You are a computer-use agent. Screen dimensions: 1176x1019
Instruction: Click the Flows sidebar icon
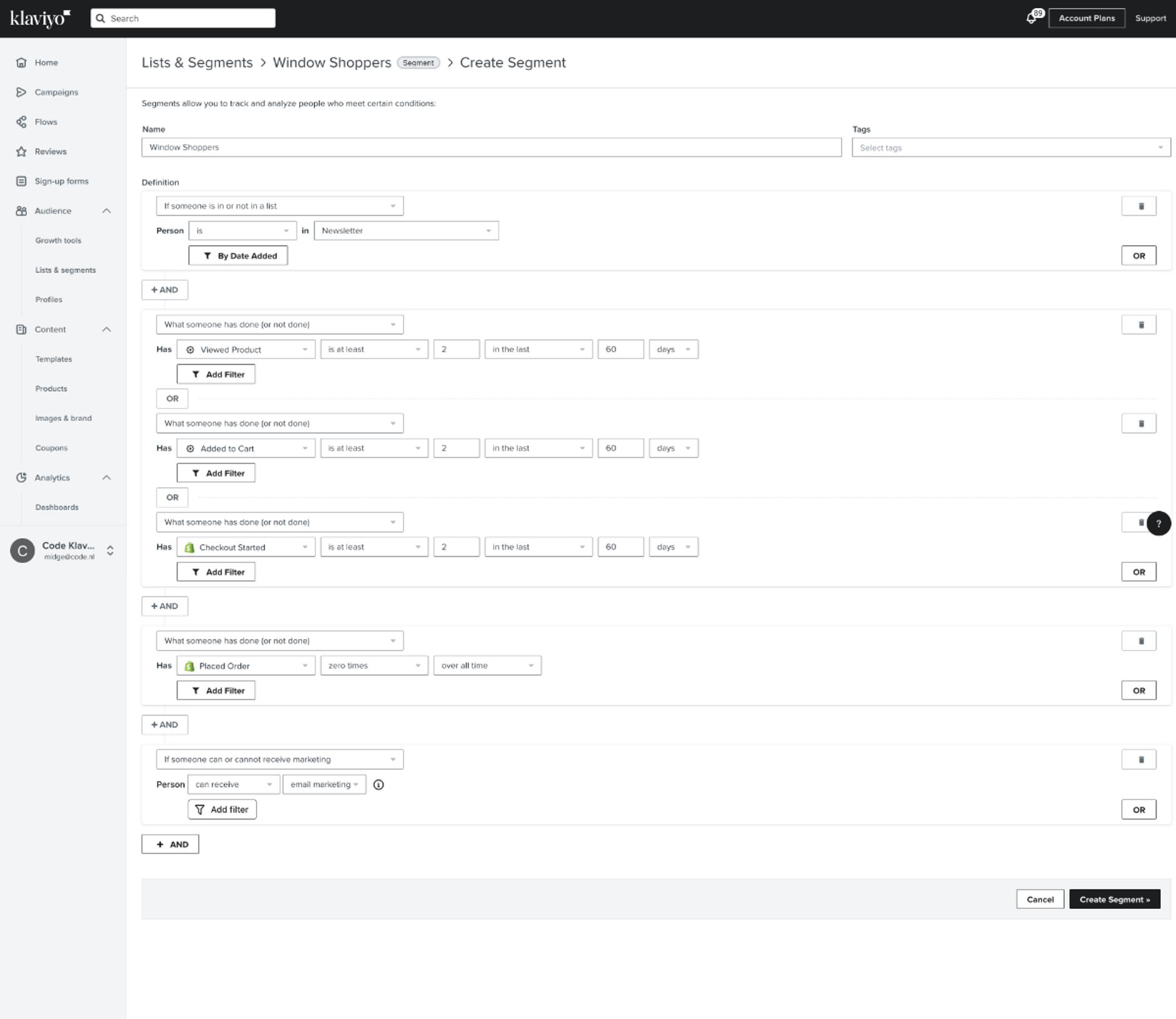click(x=21, y=122)
